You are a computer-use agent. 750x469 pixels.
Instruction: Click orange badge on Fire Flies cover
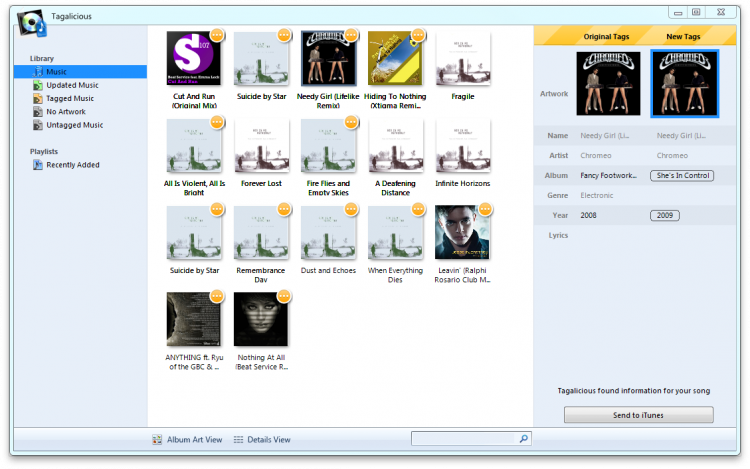351,122
